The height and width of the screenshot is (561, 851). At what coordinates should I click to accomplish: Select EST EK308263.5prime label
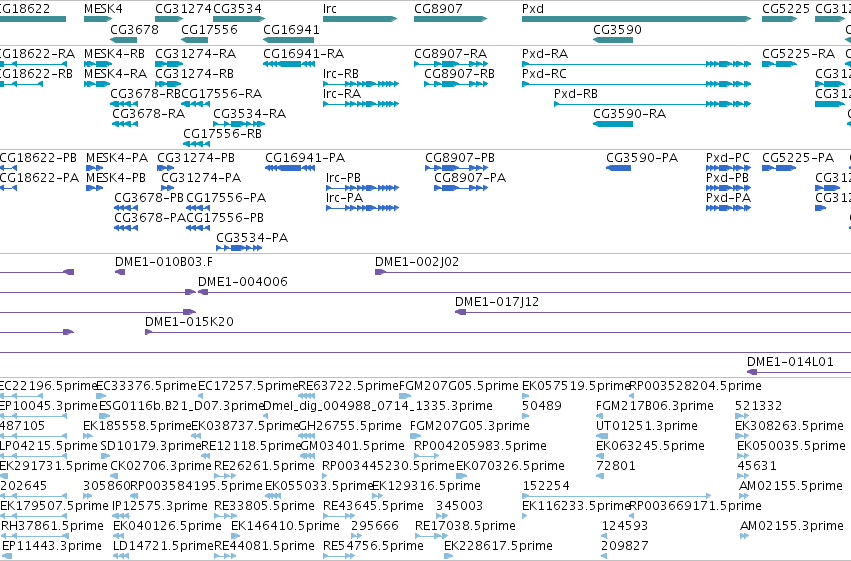(x=789, y=426)
